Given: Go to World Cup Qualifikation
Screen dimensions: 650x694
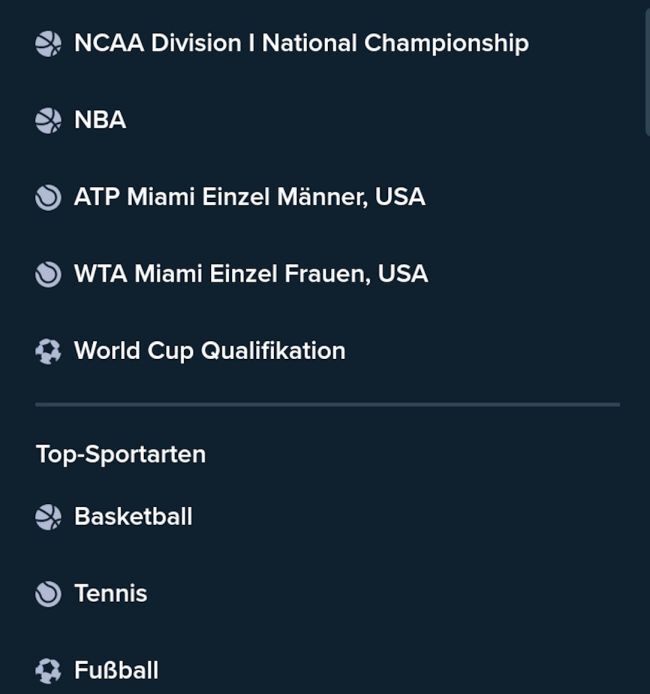Looking at the screenshot, I should [209, 351].
